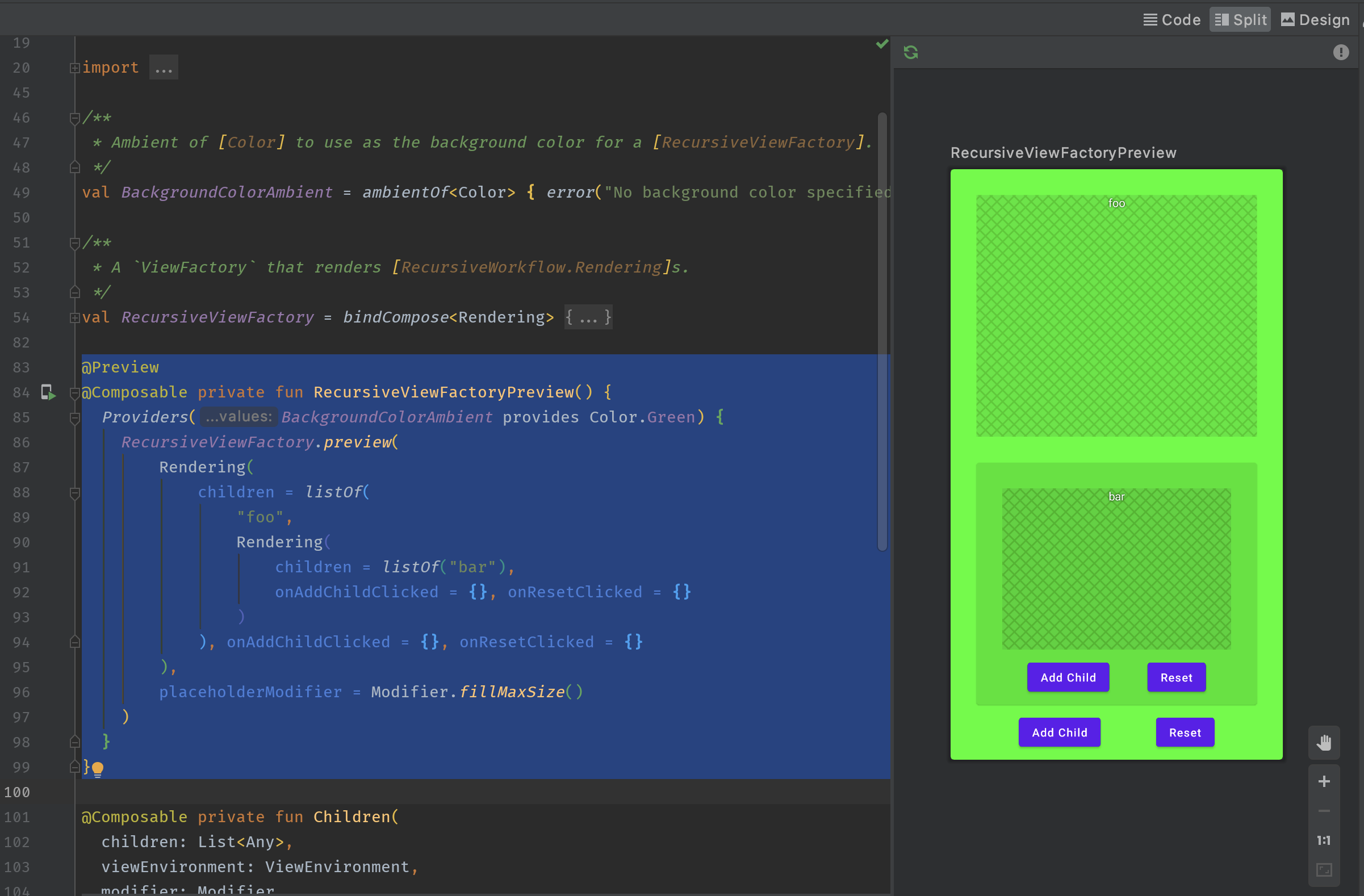Switch to Split view mode
Viewport: 1364px width, 896px height.
[1240, 19]
